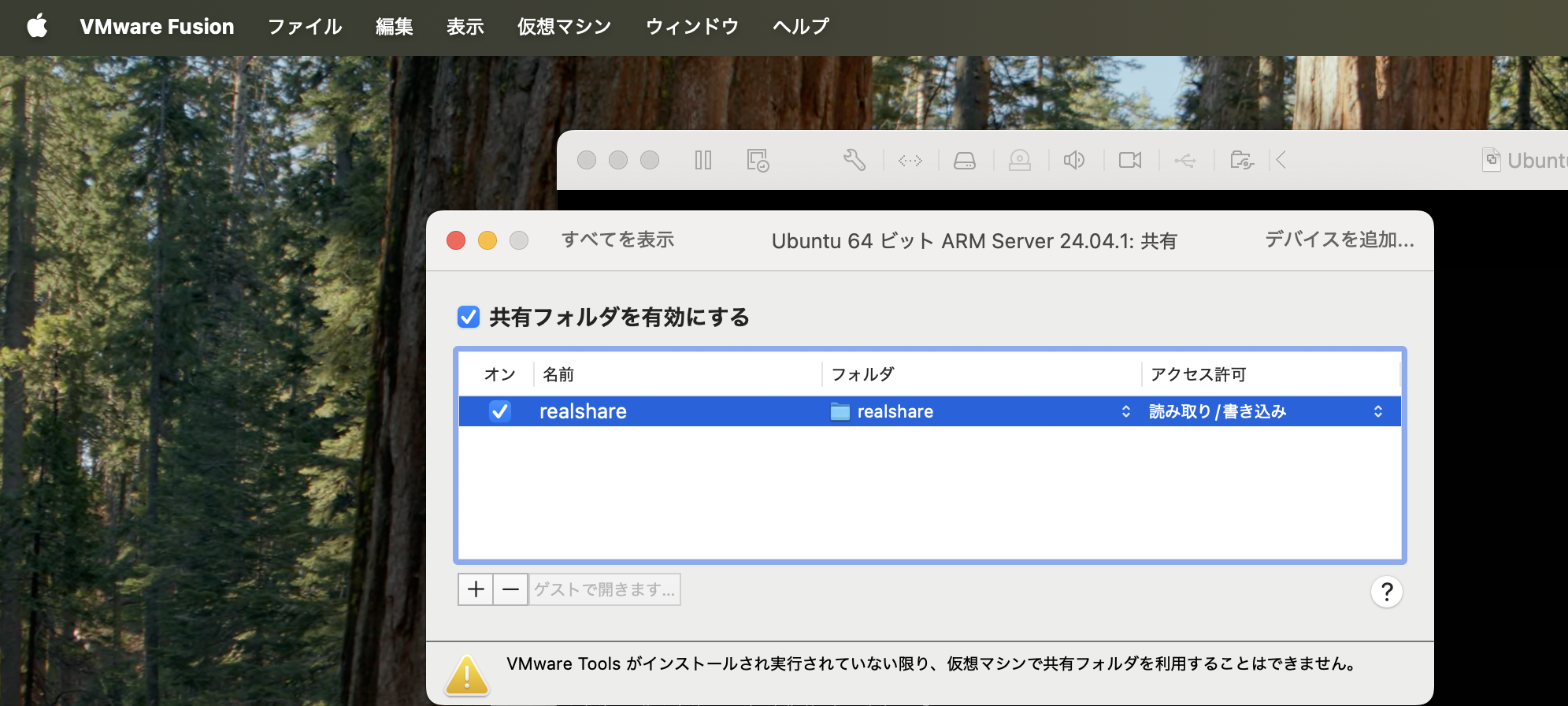Remove shared folder with minus button
This screenshot has height=706, width=1568.
coord(510,589)
